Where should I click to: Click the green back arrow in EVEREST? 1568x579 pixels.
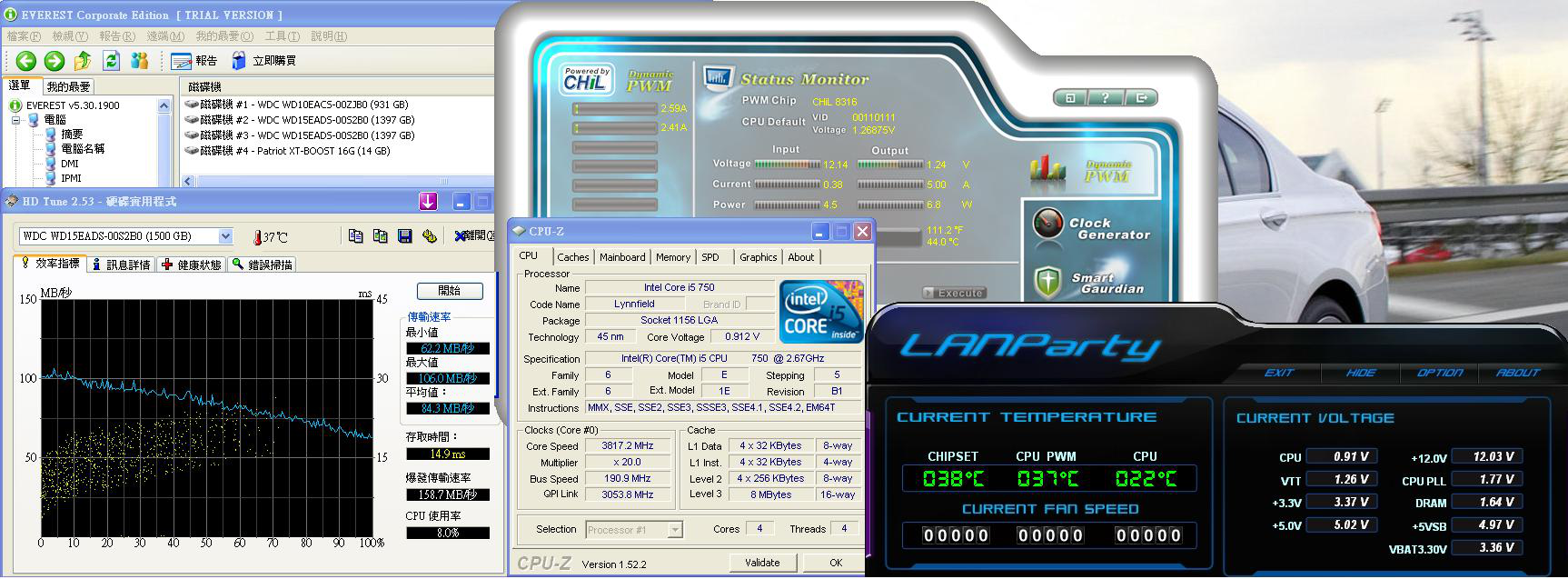26,61
